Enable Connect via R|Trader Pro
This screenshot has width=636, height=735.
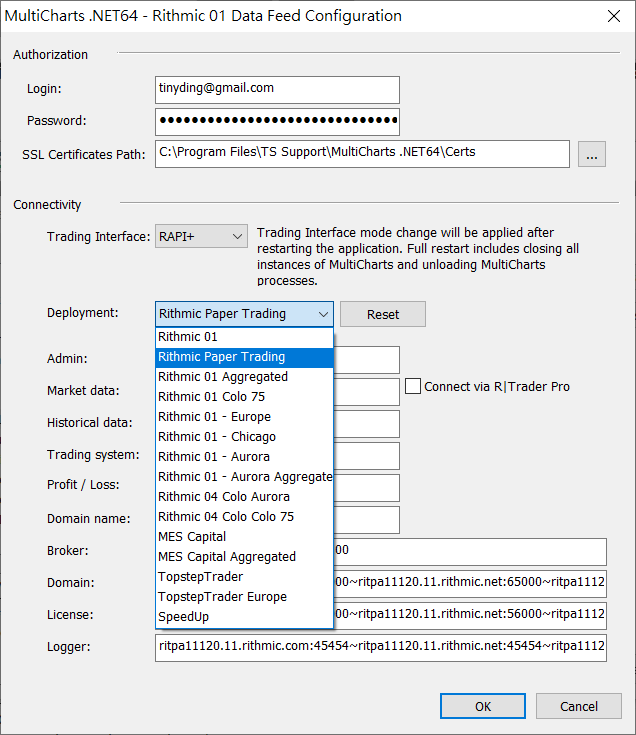(412, 386)
